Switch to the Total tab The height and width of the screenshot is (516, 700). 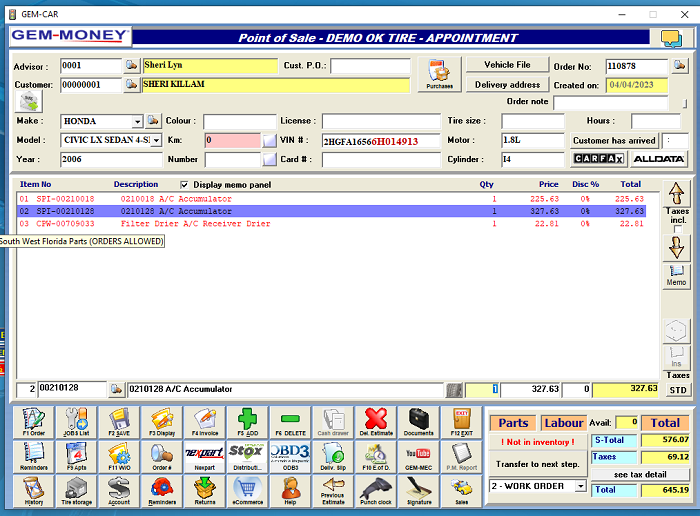(665, 423)
